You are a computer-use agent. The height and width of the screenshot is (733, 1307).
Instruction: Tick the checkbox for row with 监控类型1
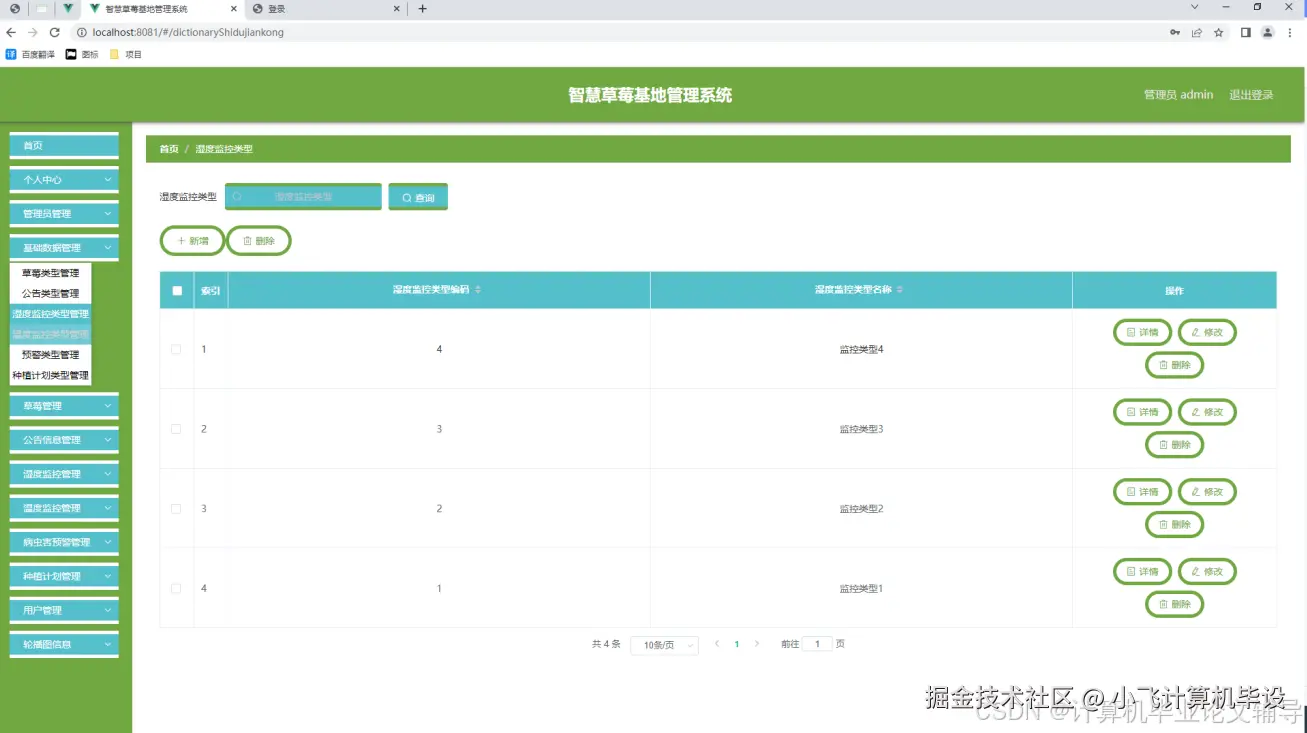176,589
